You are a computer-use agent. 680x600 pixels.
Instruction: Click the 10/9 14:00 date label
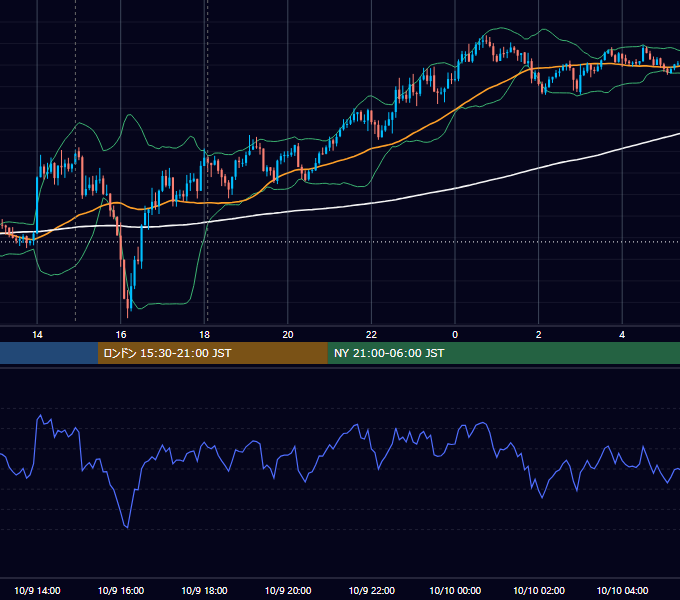point(37,590)
